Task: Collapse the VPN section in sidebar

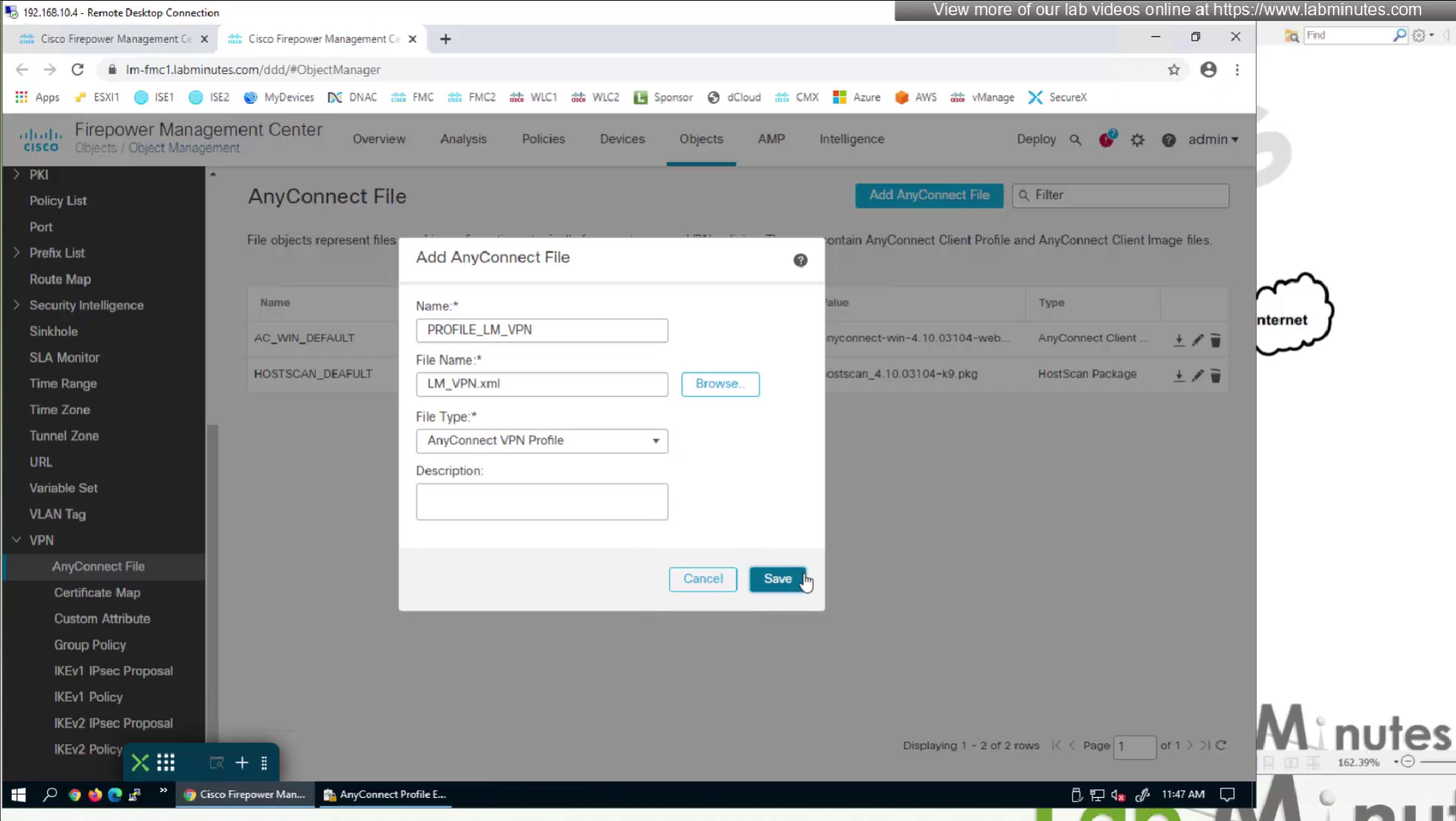Action: (x=17, y=540)
